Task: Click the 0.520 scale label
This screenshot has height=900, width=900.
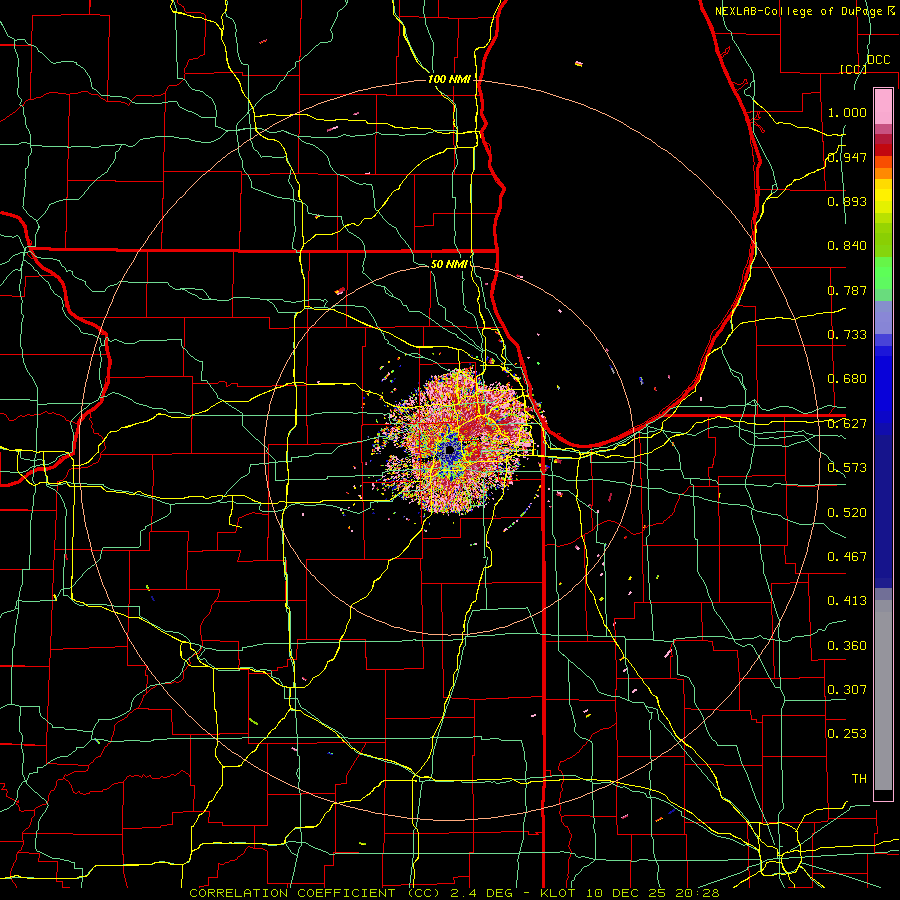Action: pyautogui.click(x=847, y=513)
